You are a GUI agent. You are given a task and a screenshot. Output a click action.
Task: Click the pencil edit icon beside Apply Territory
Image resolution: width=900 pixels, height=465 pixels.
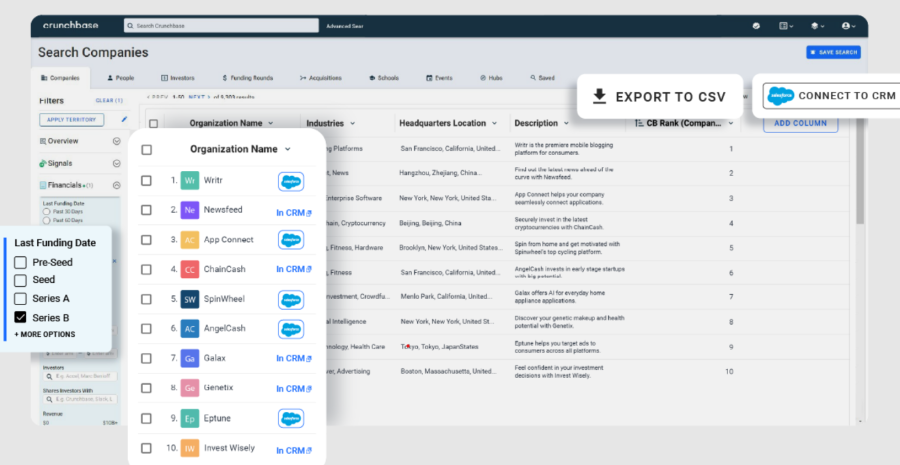[124, 120]
